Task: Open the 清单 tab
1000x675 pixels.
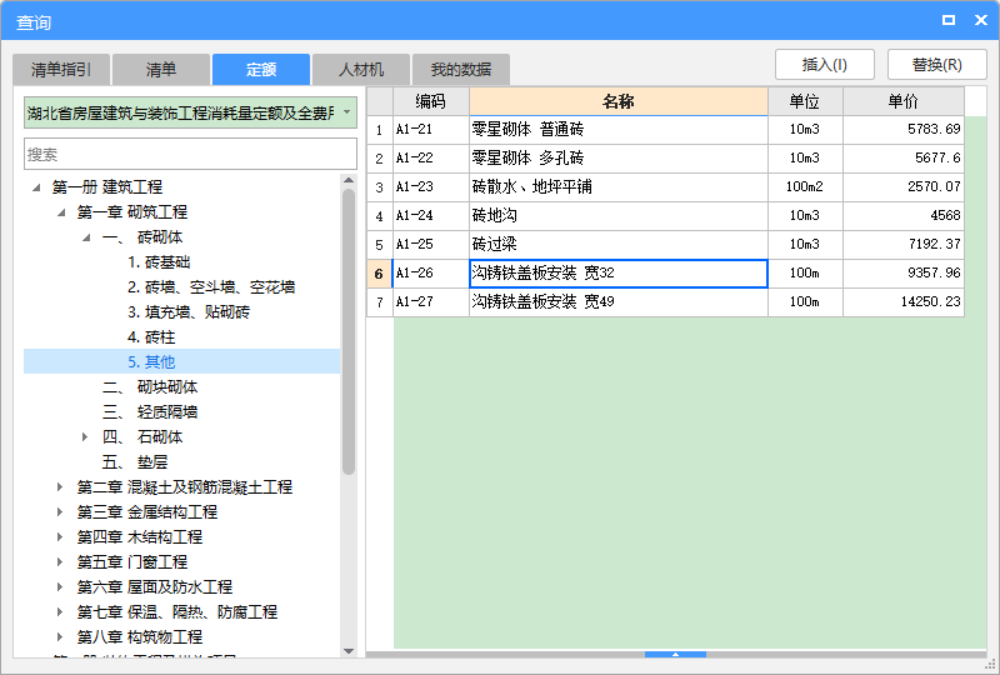Action: tap(161, 70)
